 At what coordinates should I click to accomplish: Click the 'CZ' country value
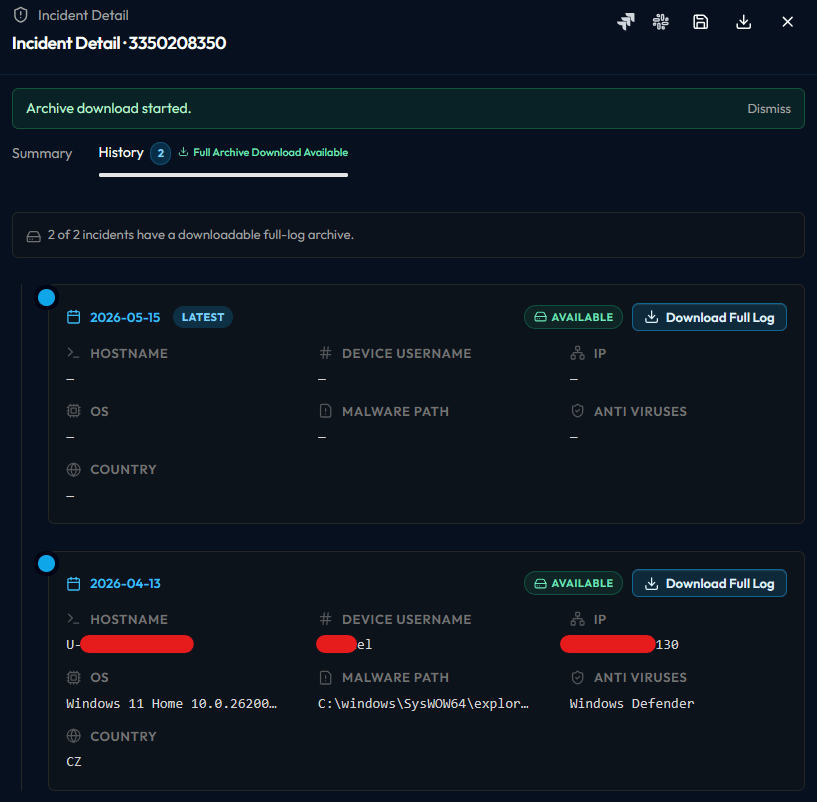point(73,761)
